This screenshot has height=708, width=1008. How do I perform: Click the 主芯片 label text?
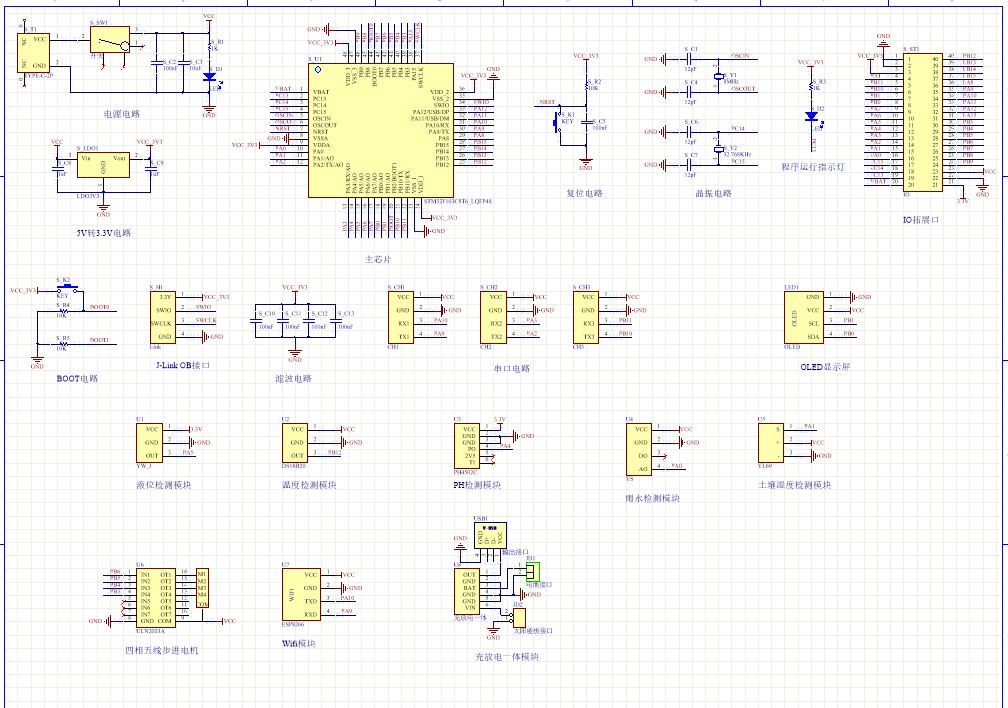(378, 259)
